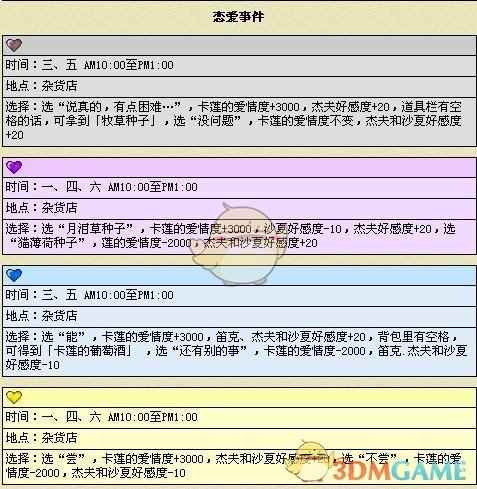Click yellow section 地点:杂货店 row
Image resolution: width=477 pixels, height=489 pixels.
point(239,438)
